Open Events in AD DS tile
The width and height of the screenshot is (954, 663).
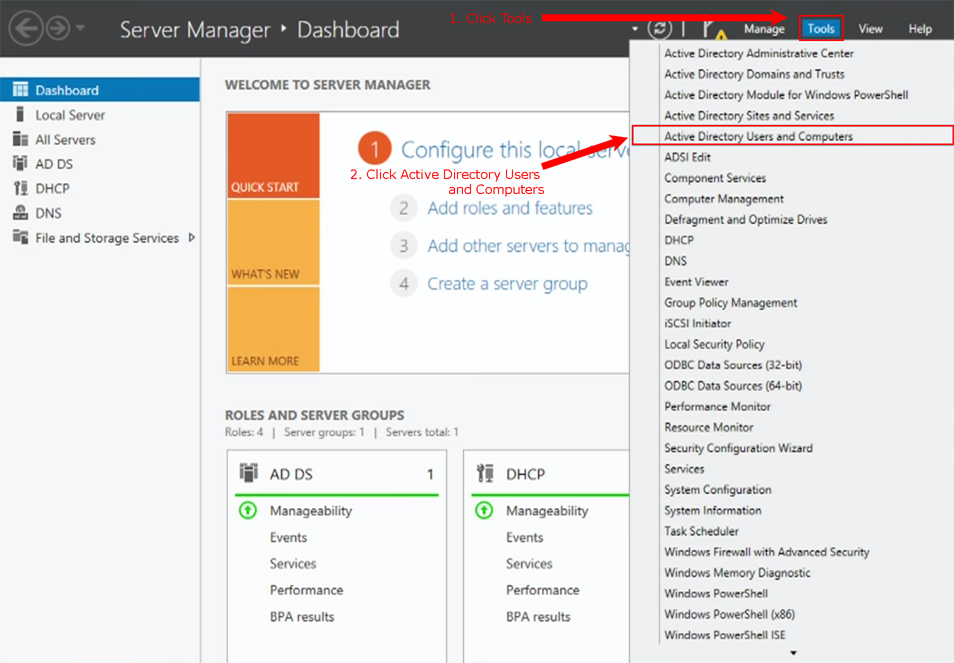tap(288, 537)
